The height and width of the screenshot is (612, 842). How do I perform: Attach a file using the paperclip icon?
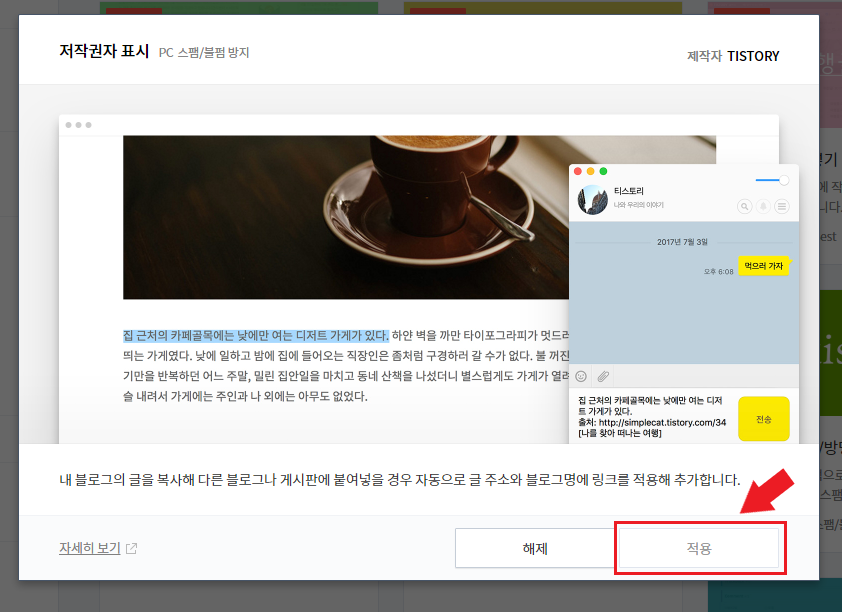click(x=602, y=375)
